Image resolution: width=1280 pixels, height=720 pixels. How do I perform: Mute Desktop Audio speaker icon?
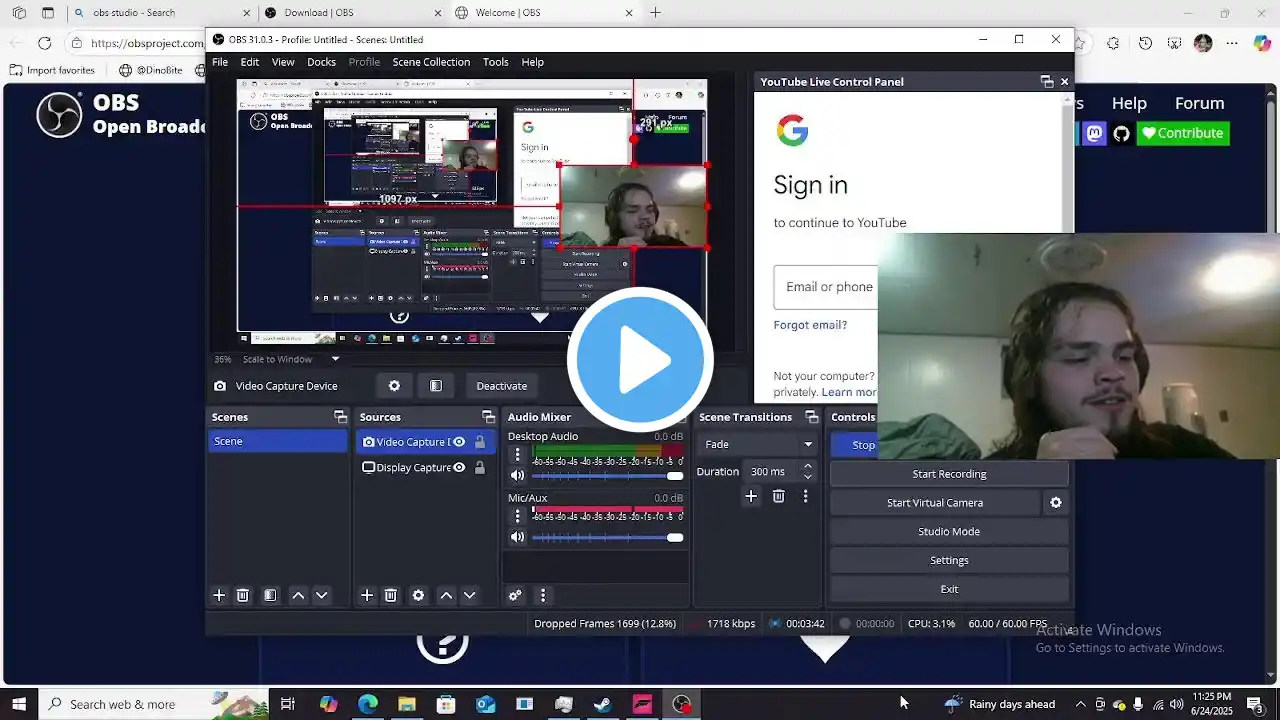point(517,476)
